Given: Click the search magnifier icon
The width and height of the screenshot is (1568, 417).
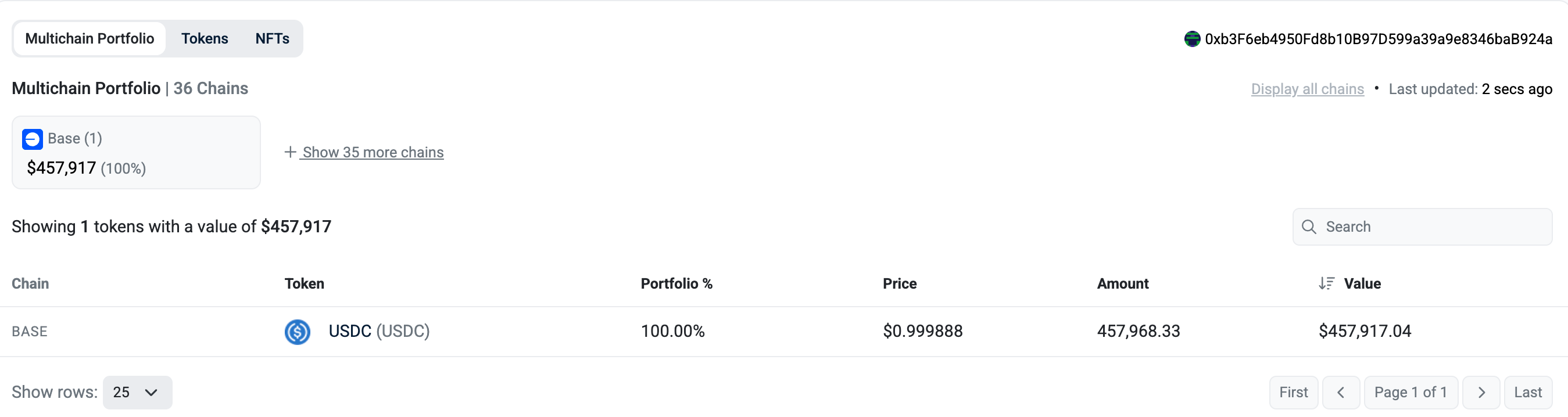Looking at the screenshot, I should pos(1309,227).
